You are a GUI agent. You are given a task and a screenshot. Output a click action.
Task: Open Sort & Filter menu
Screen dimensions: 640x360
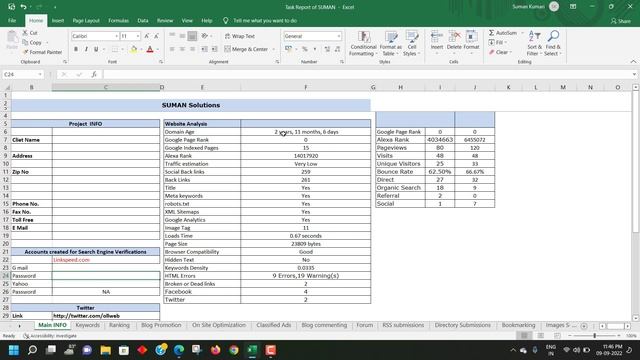pyautogui.click(x=534, y=43)
